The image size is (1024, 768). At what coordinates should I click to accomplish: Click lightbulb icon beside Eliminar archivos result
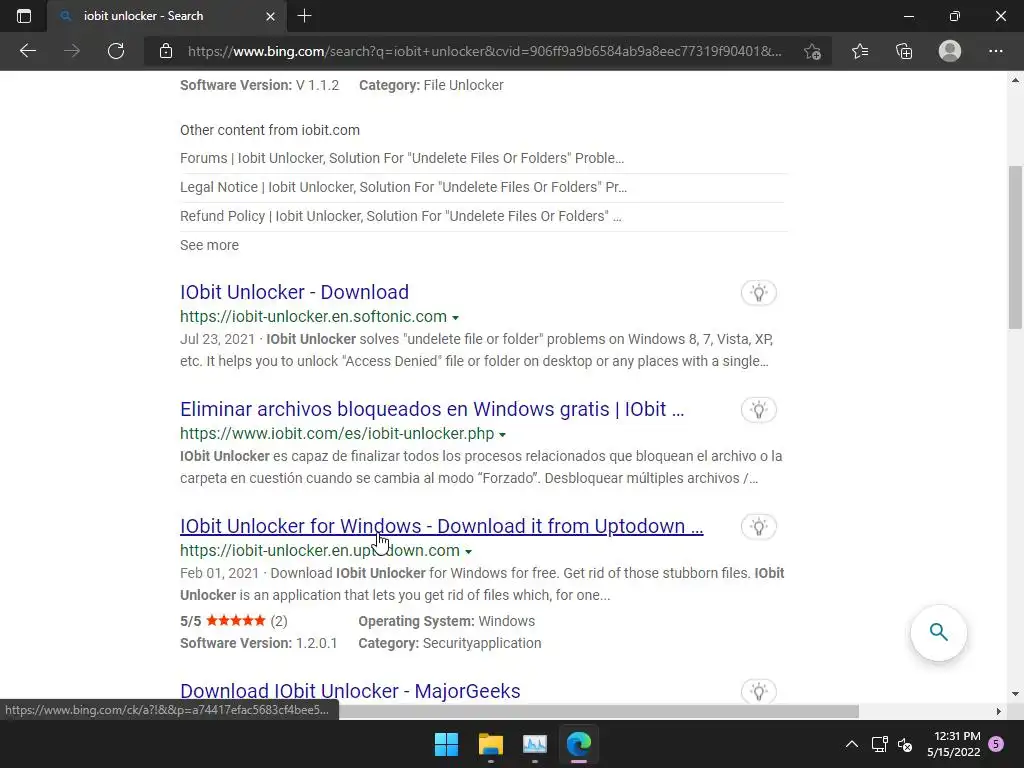pyautogui.click(x=759, y=409)
